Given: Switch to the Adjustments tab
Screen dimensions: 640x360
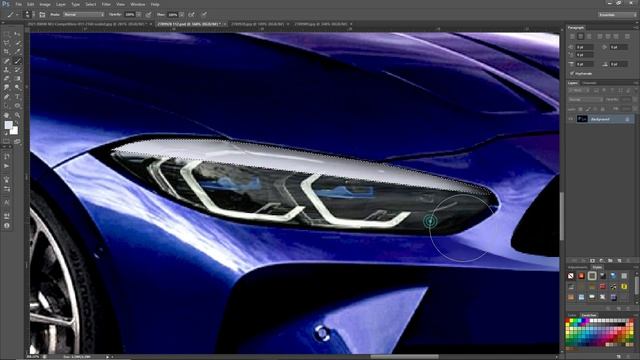Looking at the screenshot, I should (x=578, y=267).
